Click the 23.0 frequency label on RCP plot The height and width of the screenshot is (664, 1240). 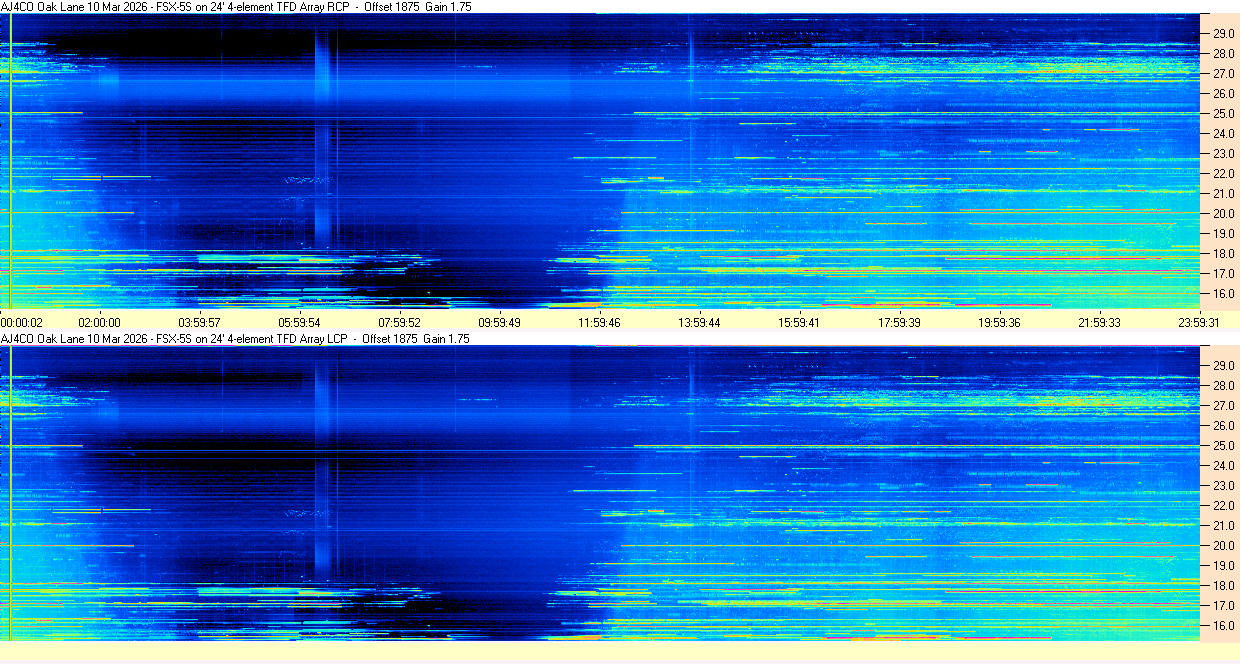pyautogui.click(x=1224, y=153)
